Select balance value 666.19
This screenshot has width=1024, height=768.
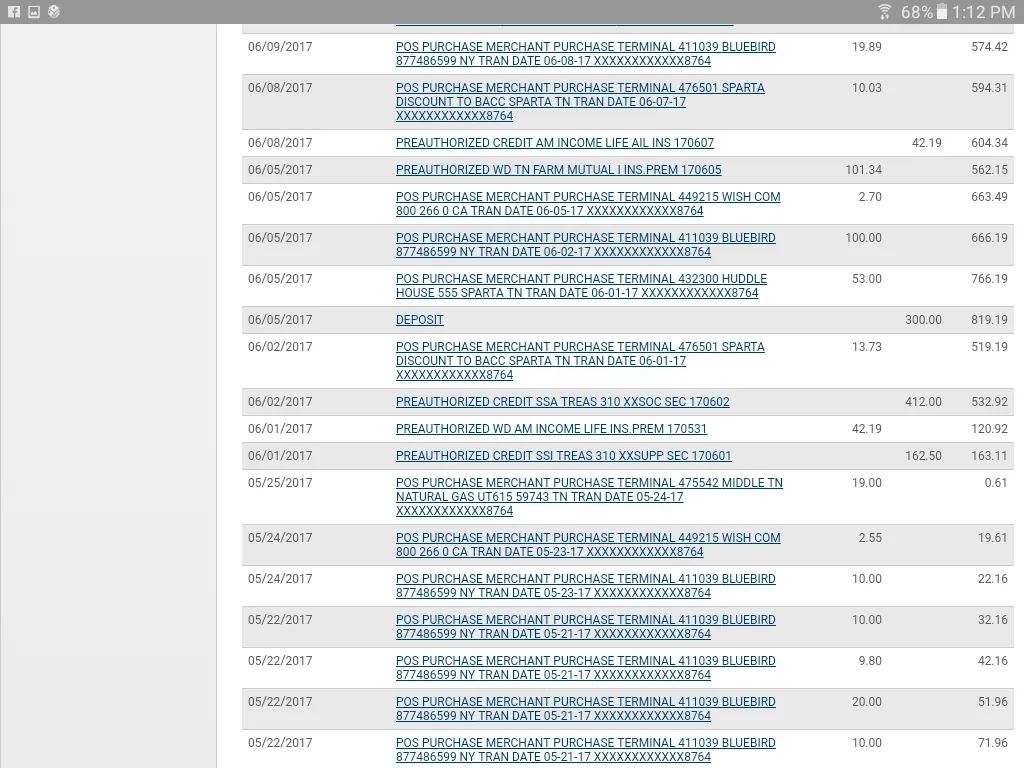click(989, 238)
